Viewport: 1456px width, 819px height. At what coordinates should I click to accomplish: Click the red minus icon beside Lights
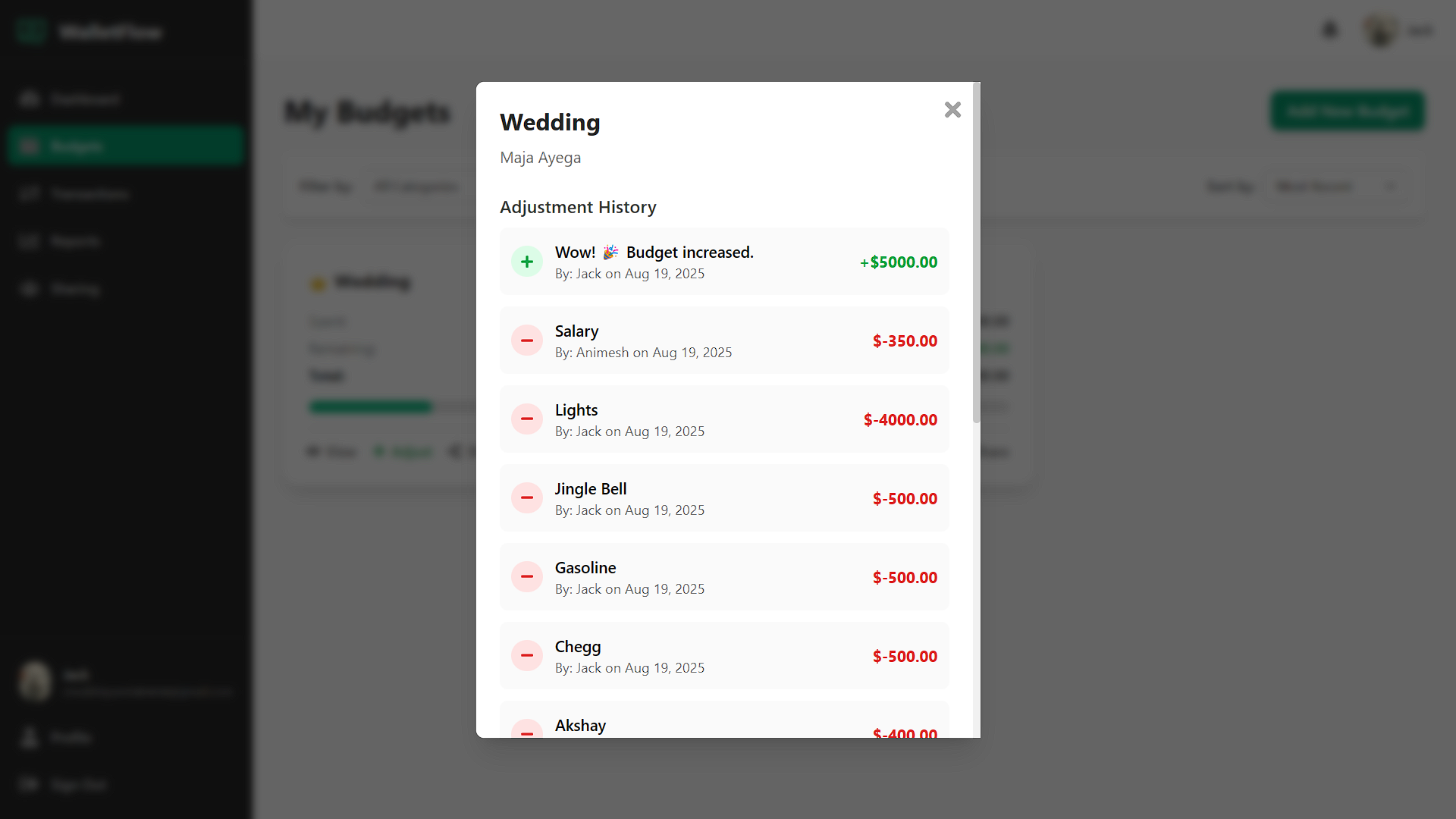pyautogui.click(x=527, y=419)
